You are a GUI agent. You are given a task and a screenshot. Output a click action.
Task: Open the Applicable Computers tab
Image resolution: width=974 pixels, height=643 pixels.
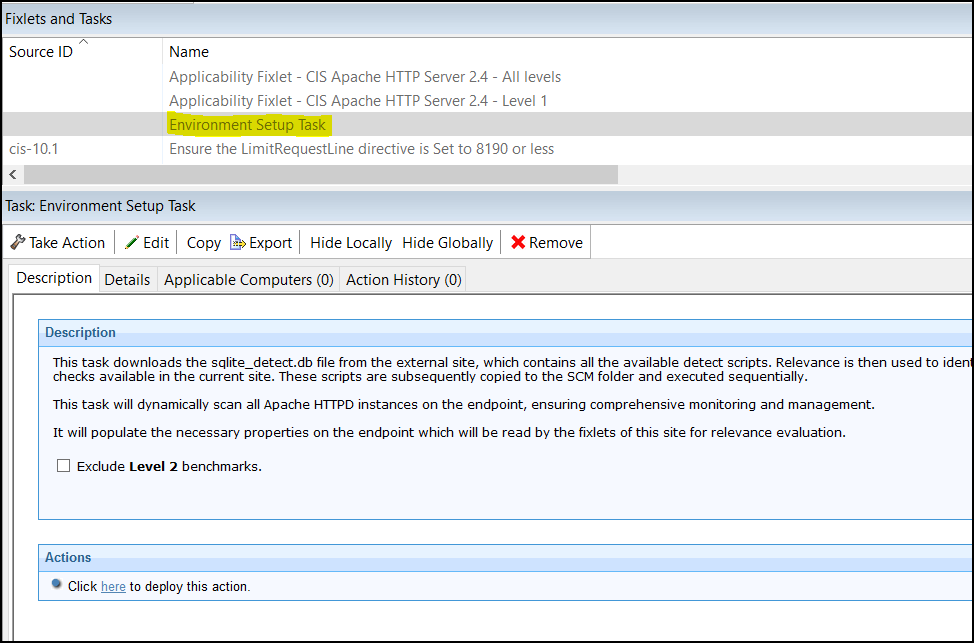tap(248, 279)
